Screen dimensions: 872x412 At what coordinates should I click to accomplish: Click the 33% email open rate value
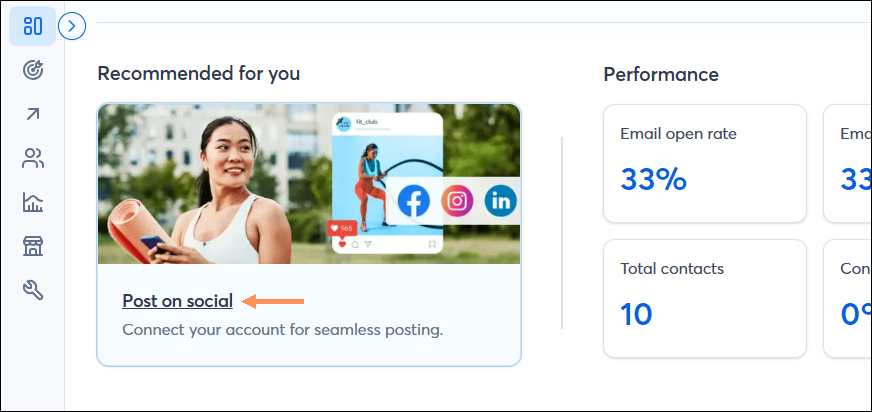coord(653,179)
